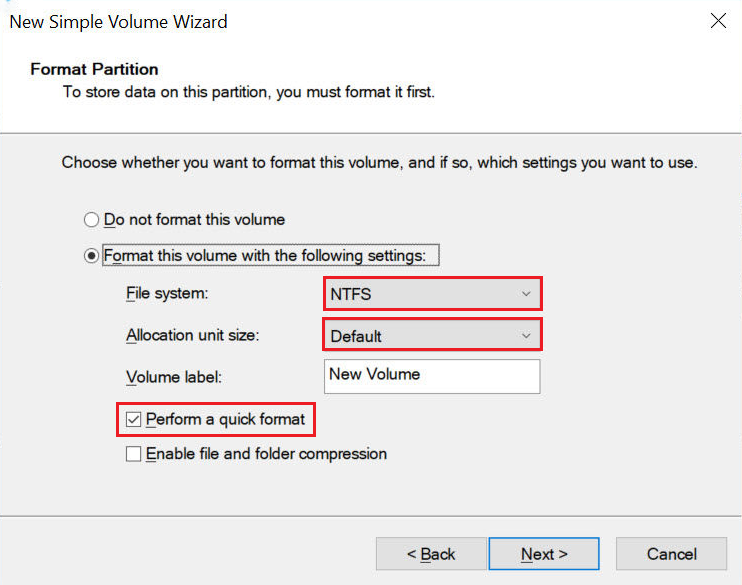Click the "Allocation unit size:" label text
The image size is (742, 585).
coord(192,335)
